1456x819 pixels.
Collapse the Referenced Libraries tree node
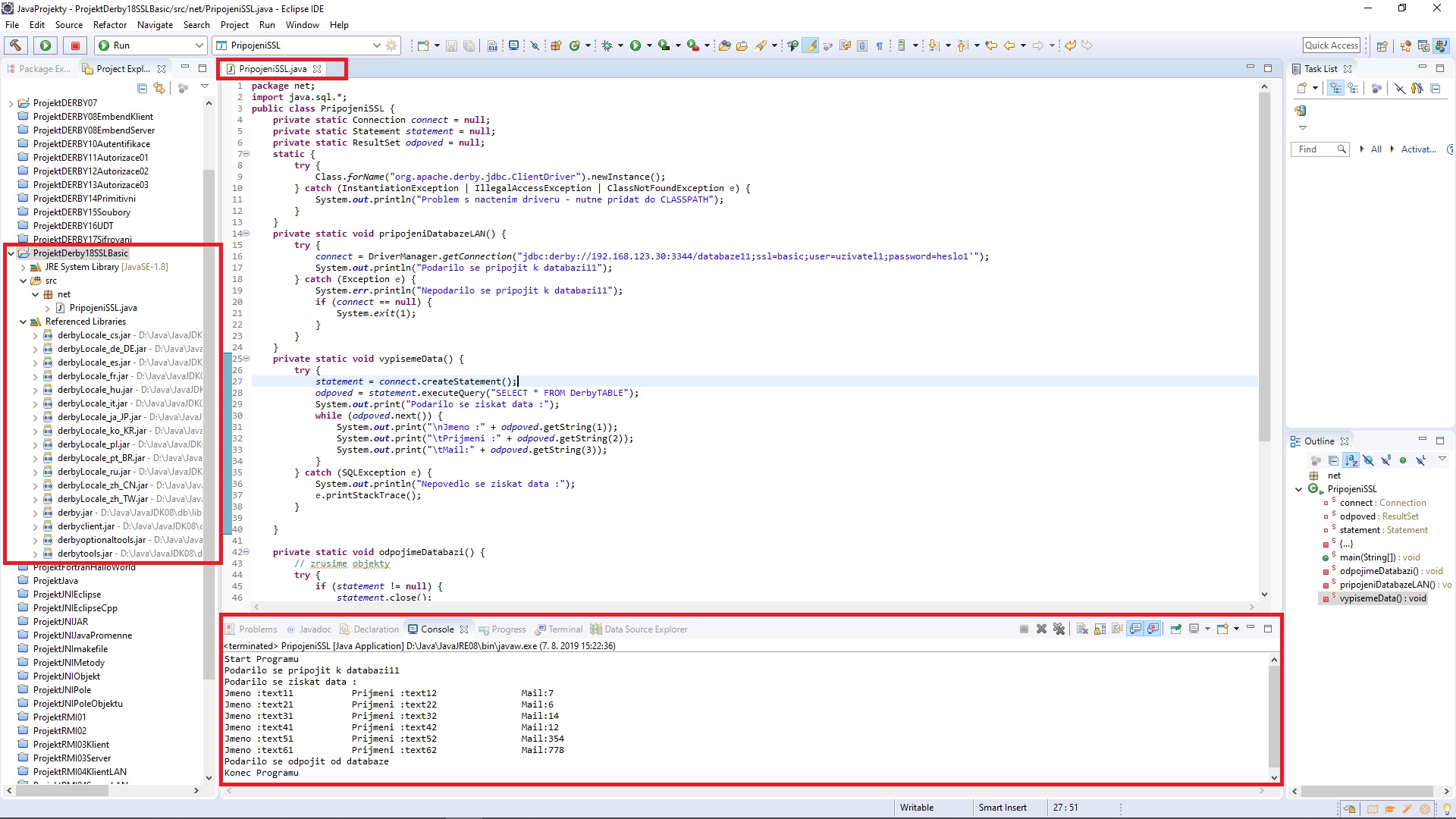[24, 322]
